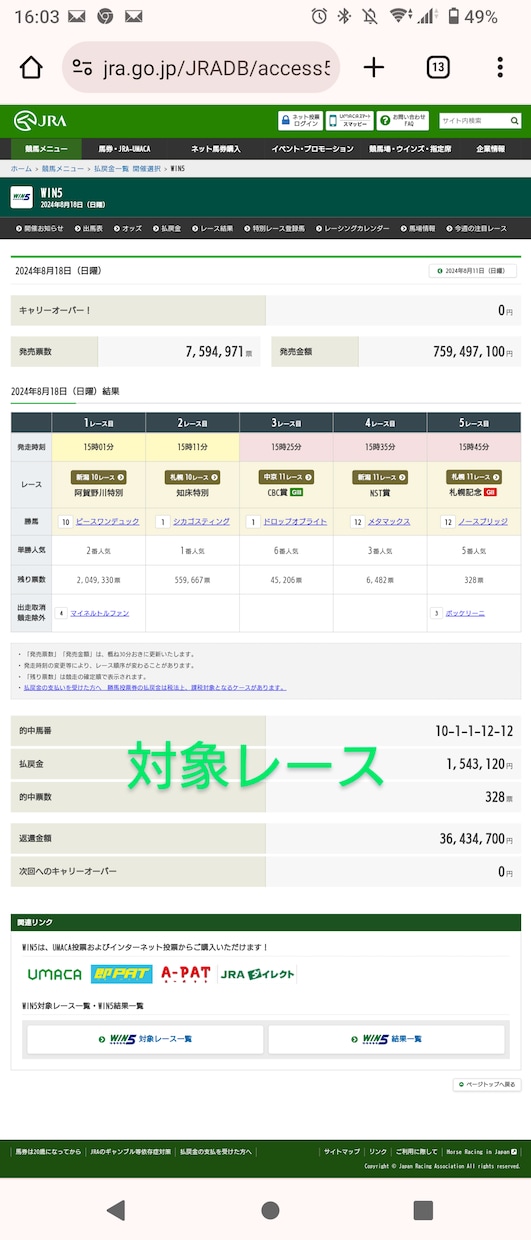Open 札幌10レース race button
The width and height of the screenshot is (531, 1240).
[192, 477]
